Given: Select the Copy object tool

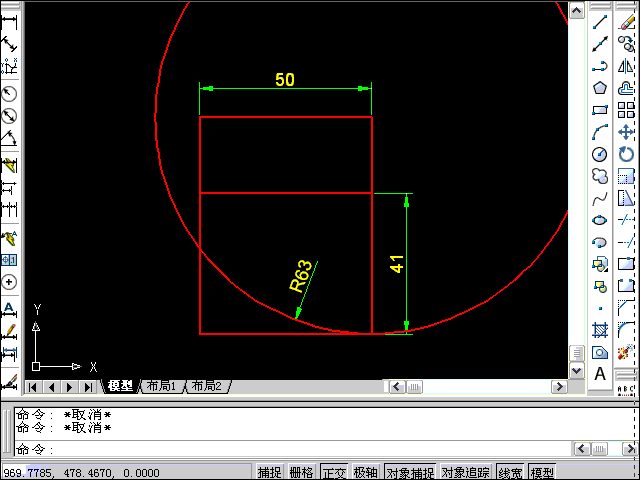Looking at the screenshot, I should coord(626,44).
